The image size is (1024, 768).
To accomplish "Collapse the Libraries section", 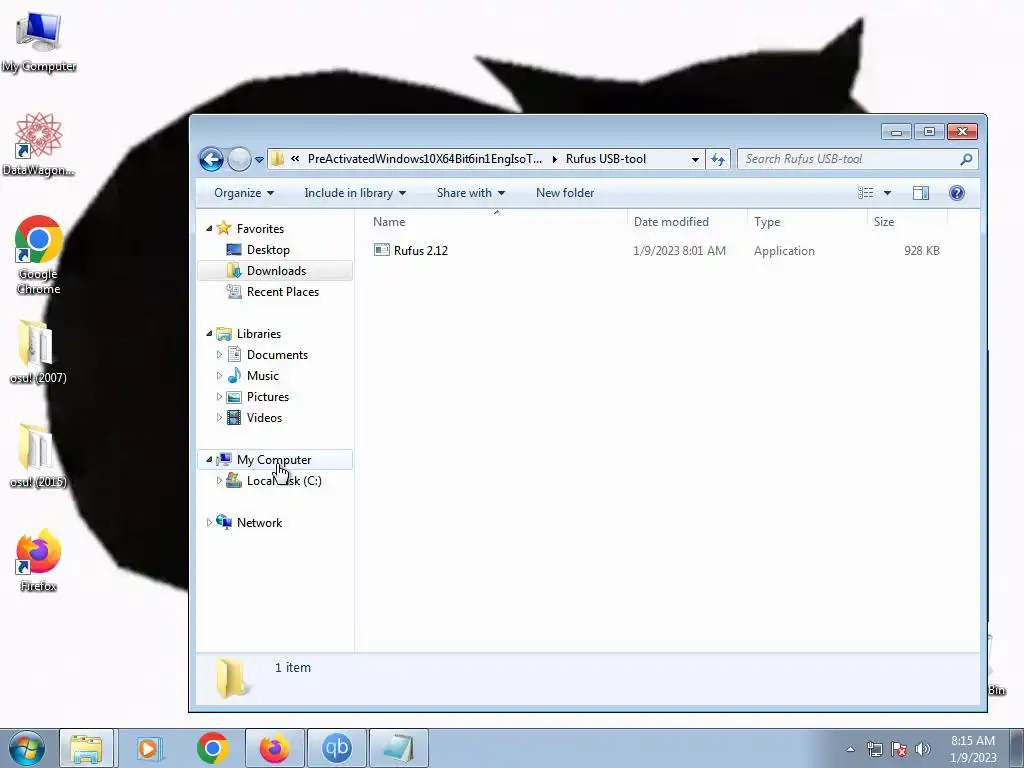I will pyautogui.click(x=209, y=333).
